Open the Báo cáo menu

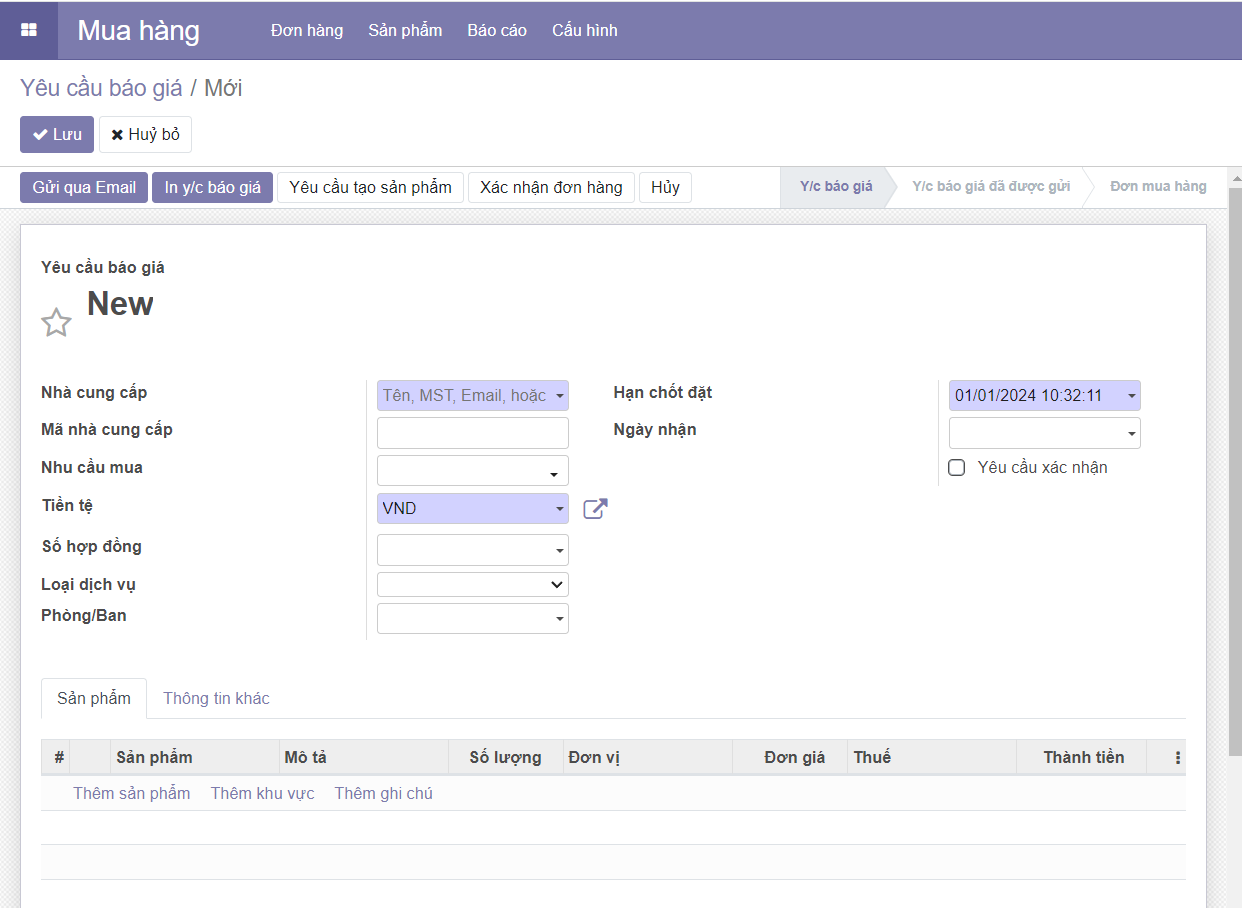click(497, 30)
